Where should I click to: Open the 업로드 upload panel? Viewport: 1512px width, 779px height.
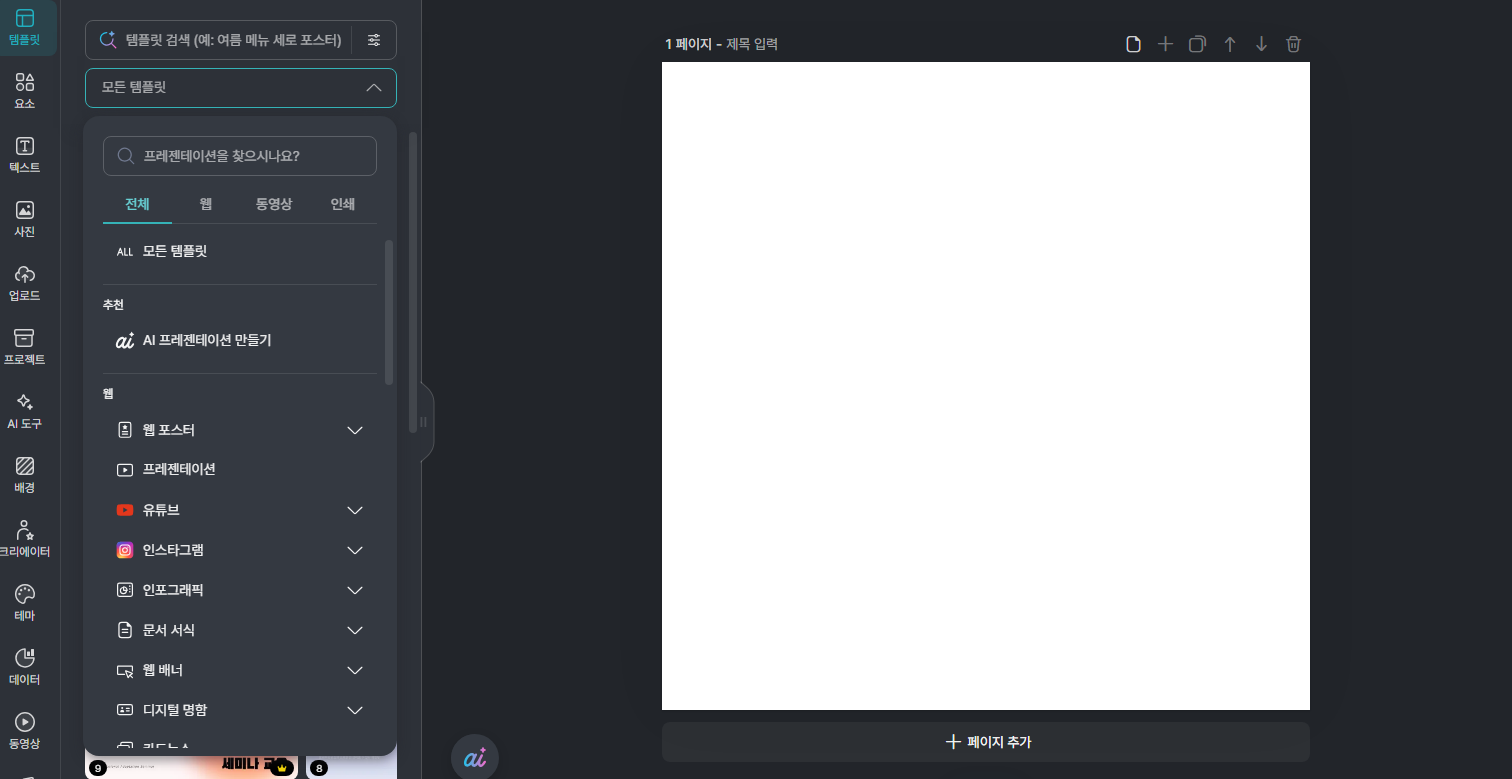pos(25,283)
